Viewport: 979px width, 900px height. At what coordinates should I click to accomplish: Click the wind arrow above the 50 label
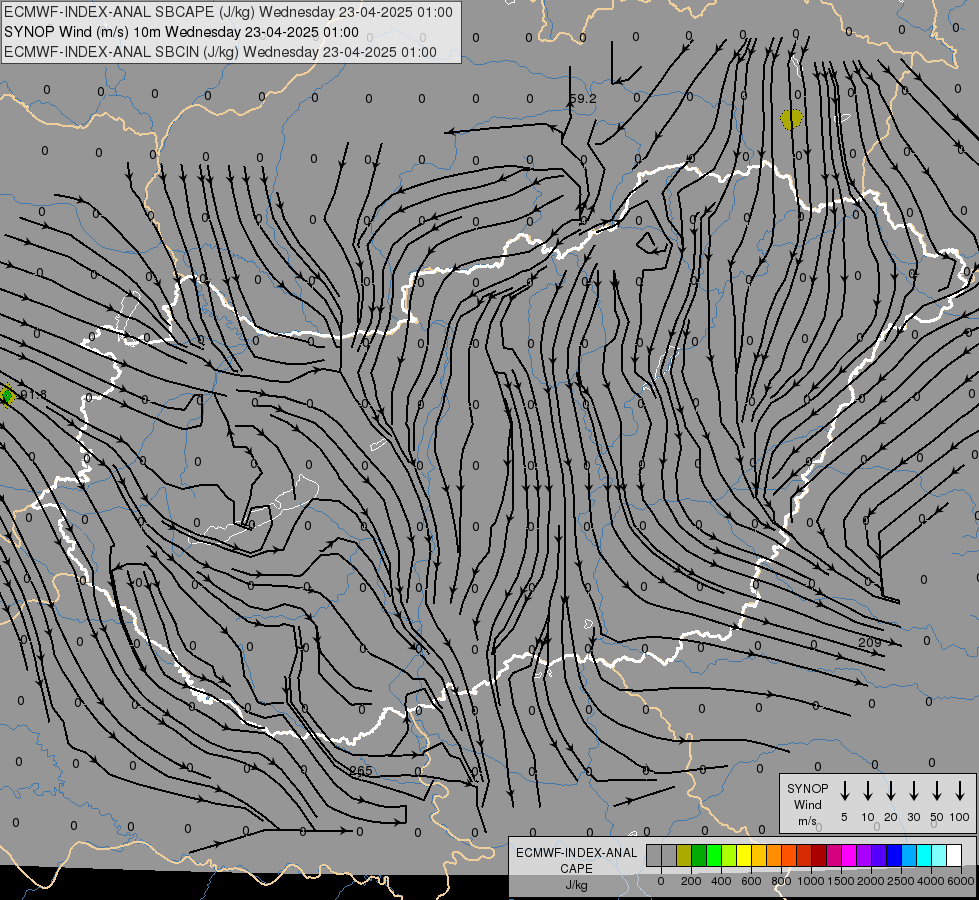[x=937, y=790]
